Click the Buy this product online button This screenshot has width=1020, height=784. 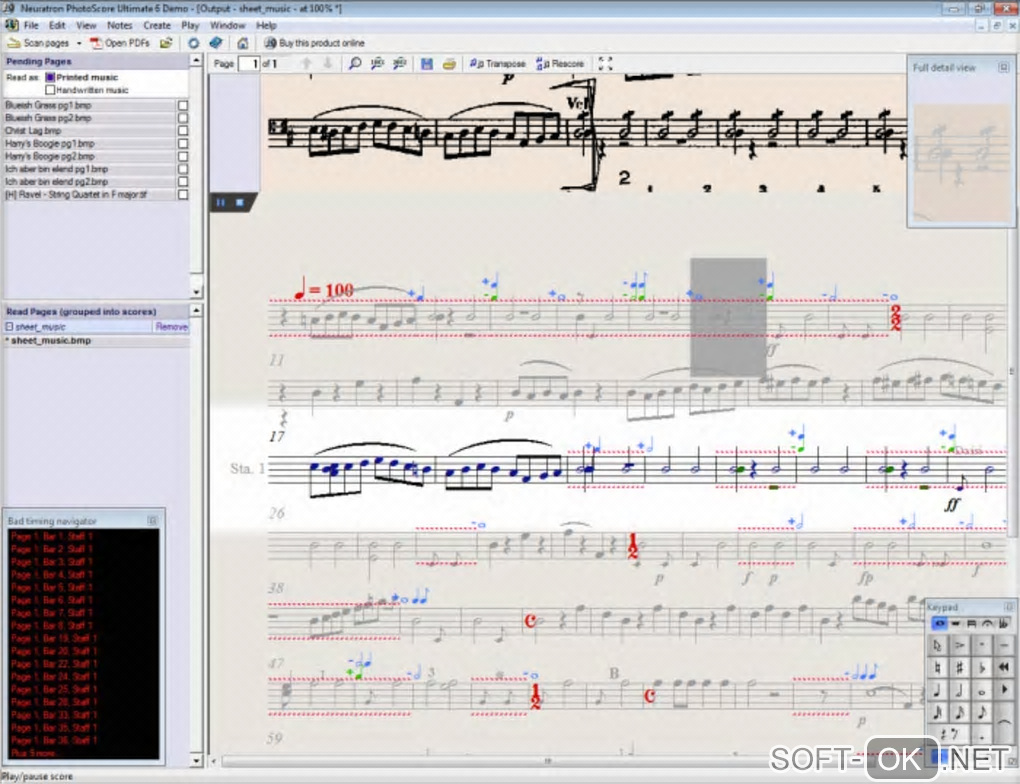[315, 43]
